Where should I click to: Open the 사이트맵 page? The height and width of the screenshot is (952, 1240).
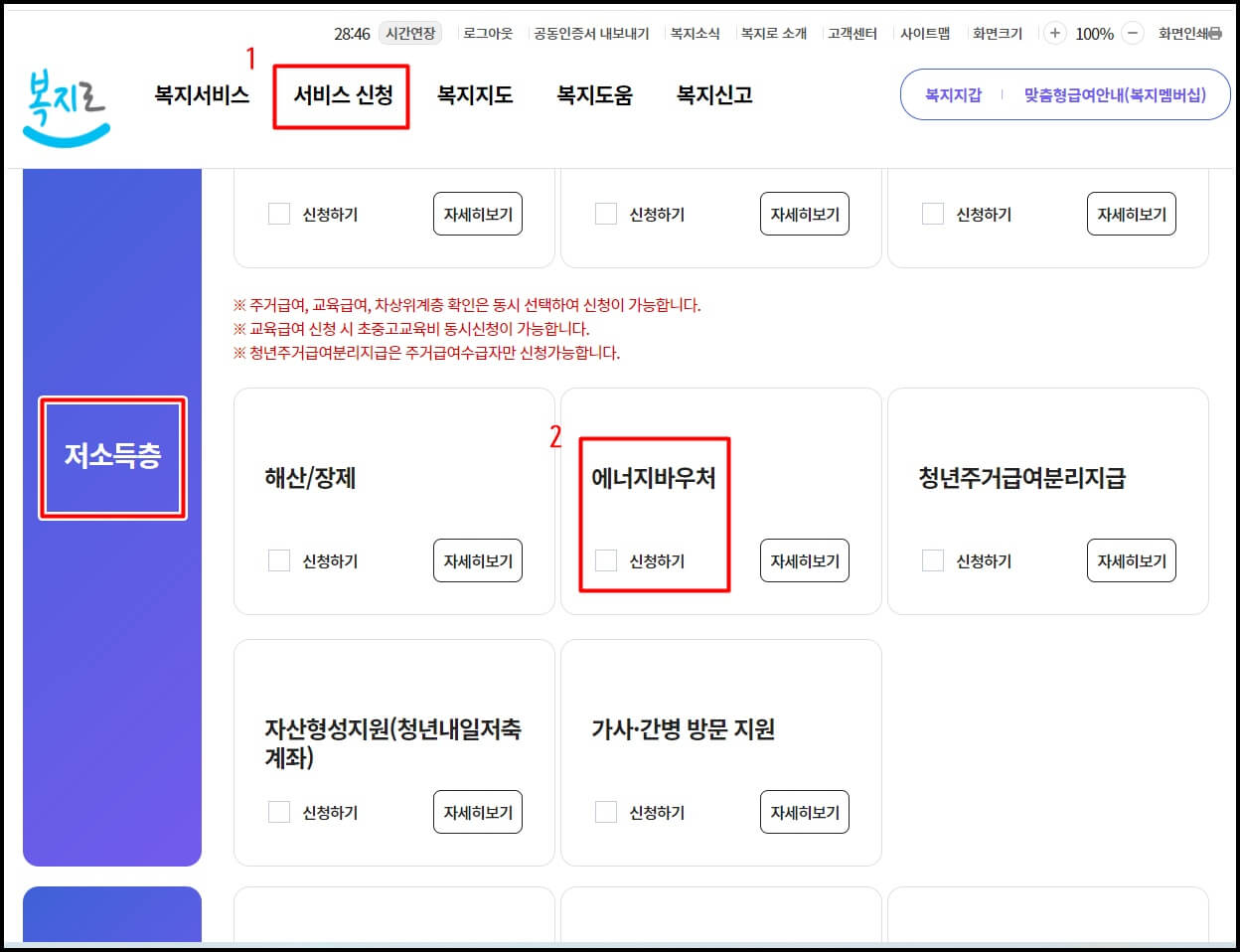click(926, 32)
